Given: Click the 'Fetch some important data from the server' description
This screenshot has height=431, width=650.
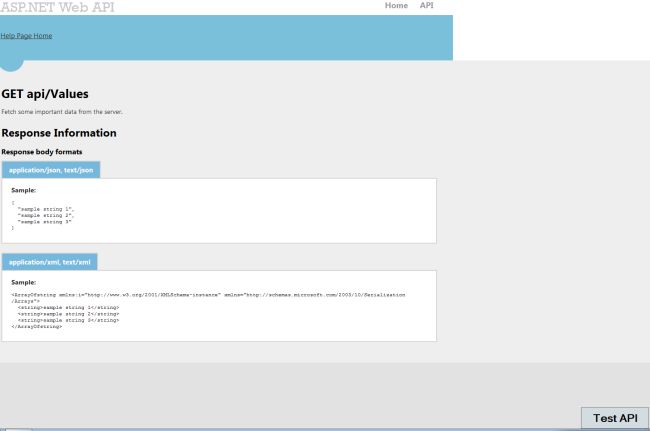Looking at the screenshot, I should (62, 112).
